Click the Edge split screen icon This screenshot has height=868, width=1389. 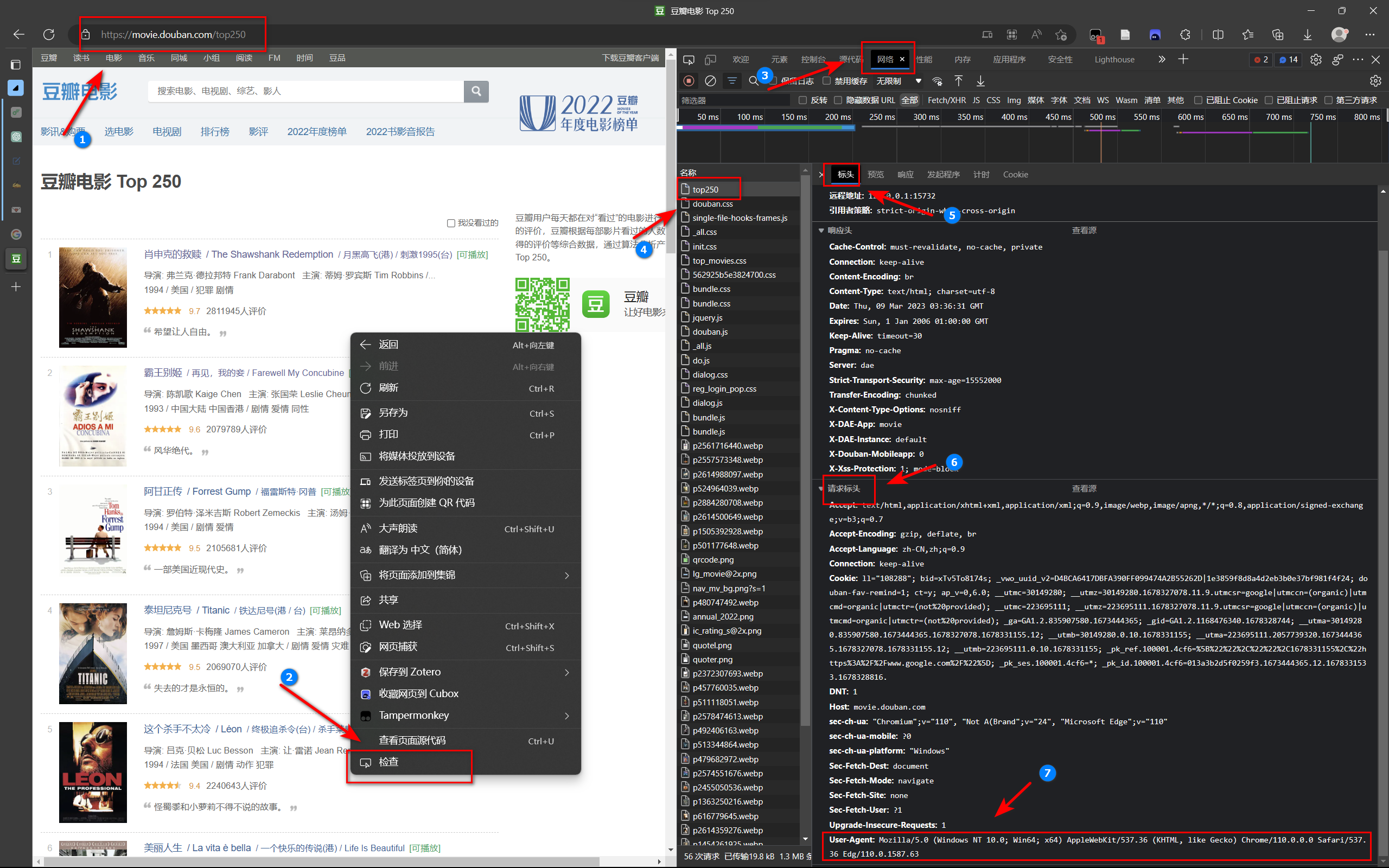(x=1218, y=34)
